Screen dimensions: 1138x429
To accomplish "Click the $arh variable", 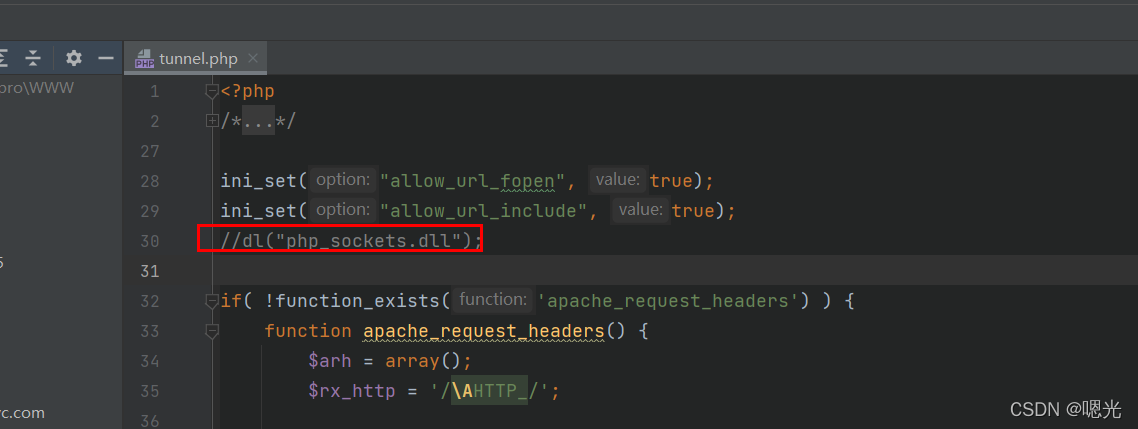I will tap(330, 361).
